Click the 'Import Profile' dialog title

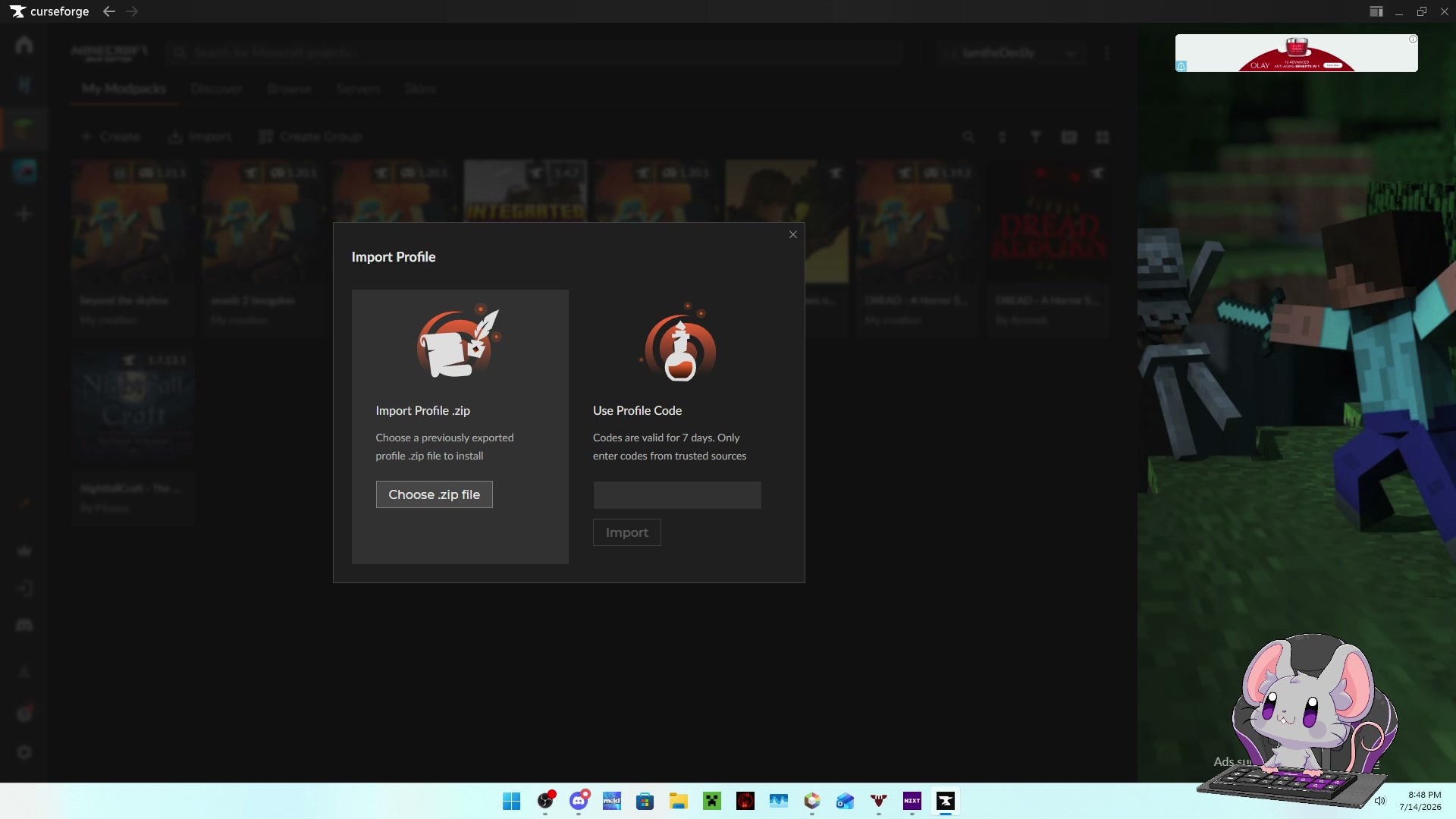coord(393,257)
